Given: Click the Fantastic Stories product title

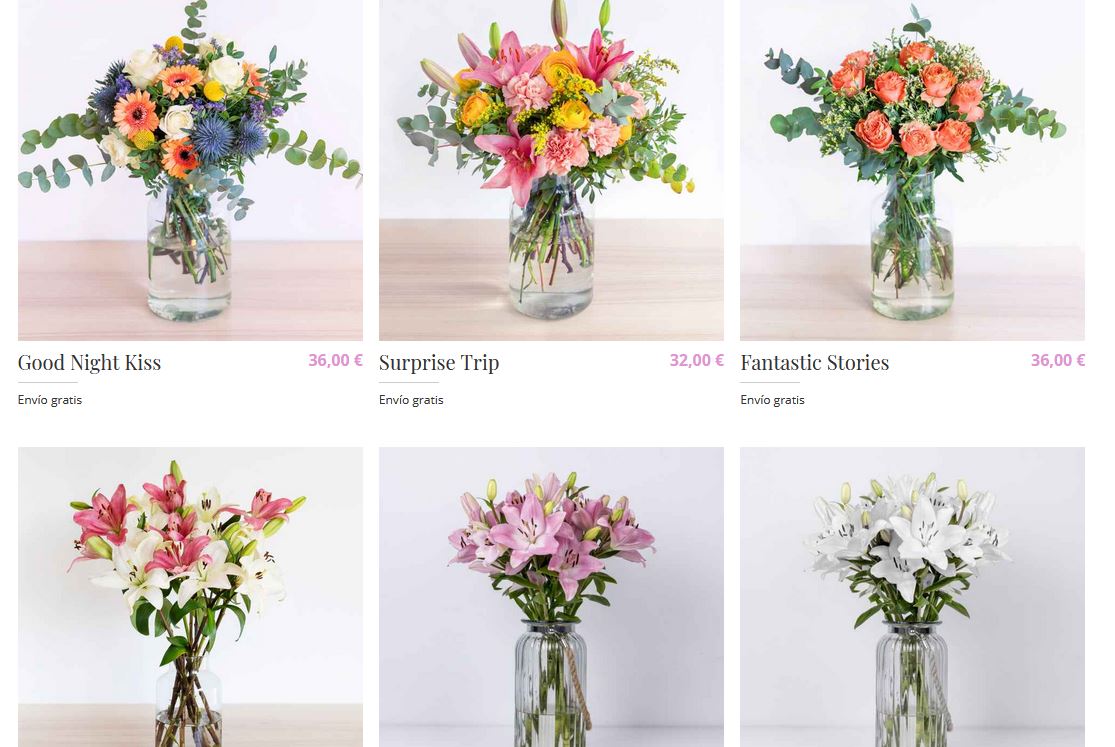Looking at the screenshot, I should (814, 363).
